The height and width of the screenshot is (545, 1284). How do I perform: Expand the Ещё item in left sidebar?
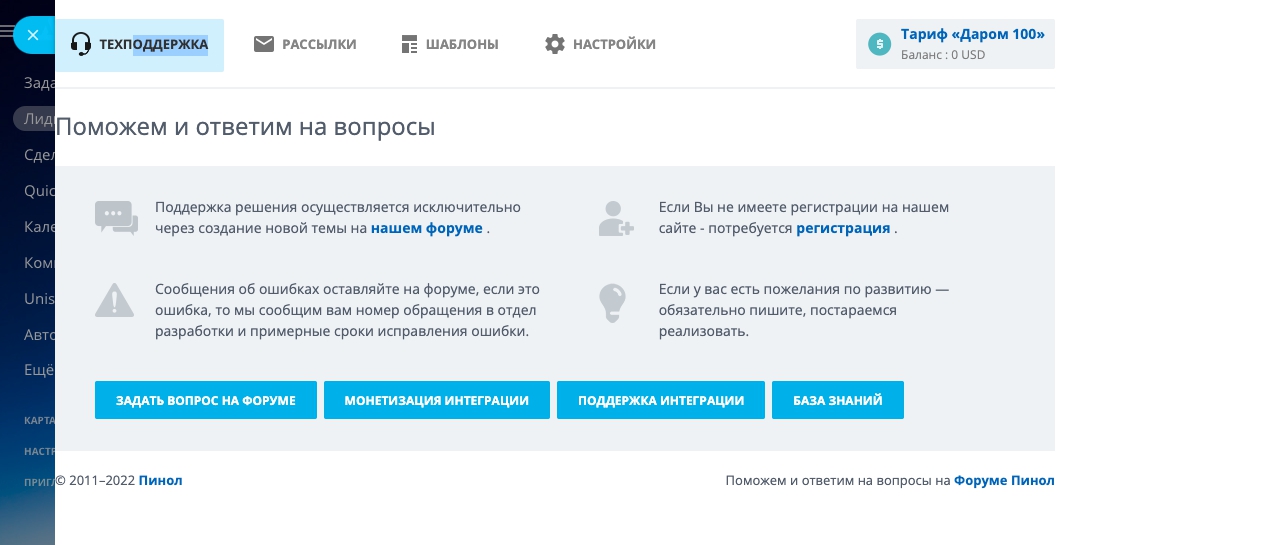pyautogui.click(x=38, y=369)
